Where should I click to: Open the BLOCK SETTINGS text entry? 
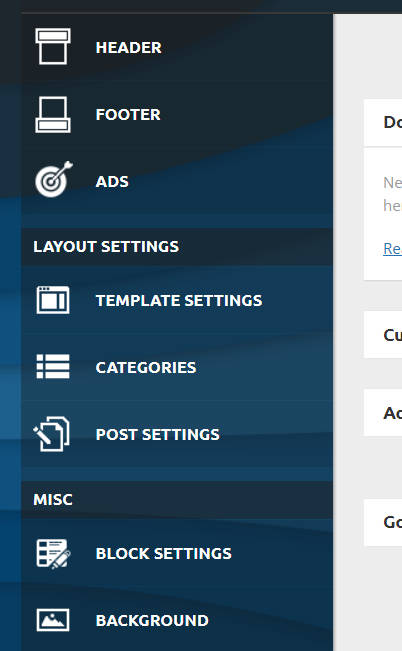(164, 554)
